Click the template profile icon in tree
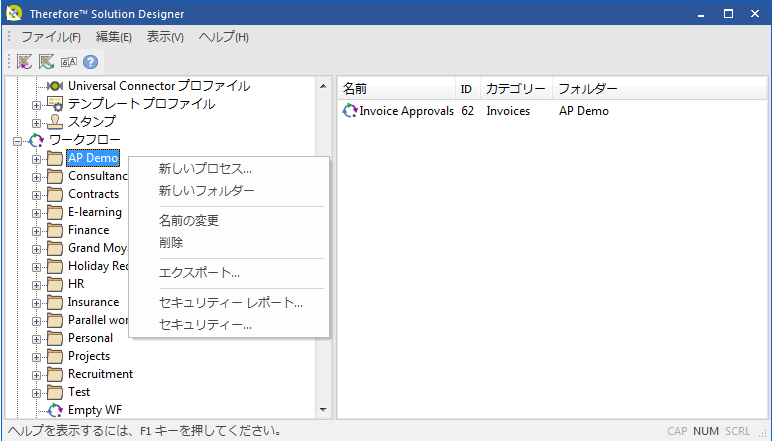This screenshot has height=441, width=774. [55, 104]
